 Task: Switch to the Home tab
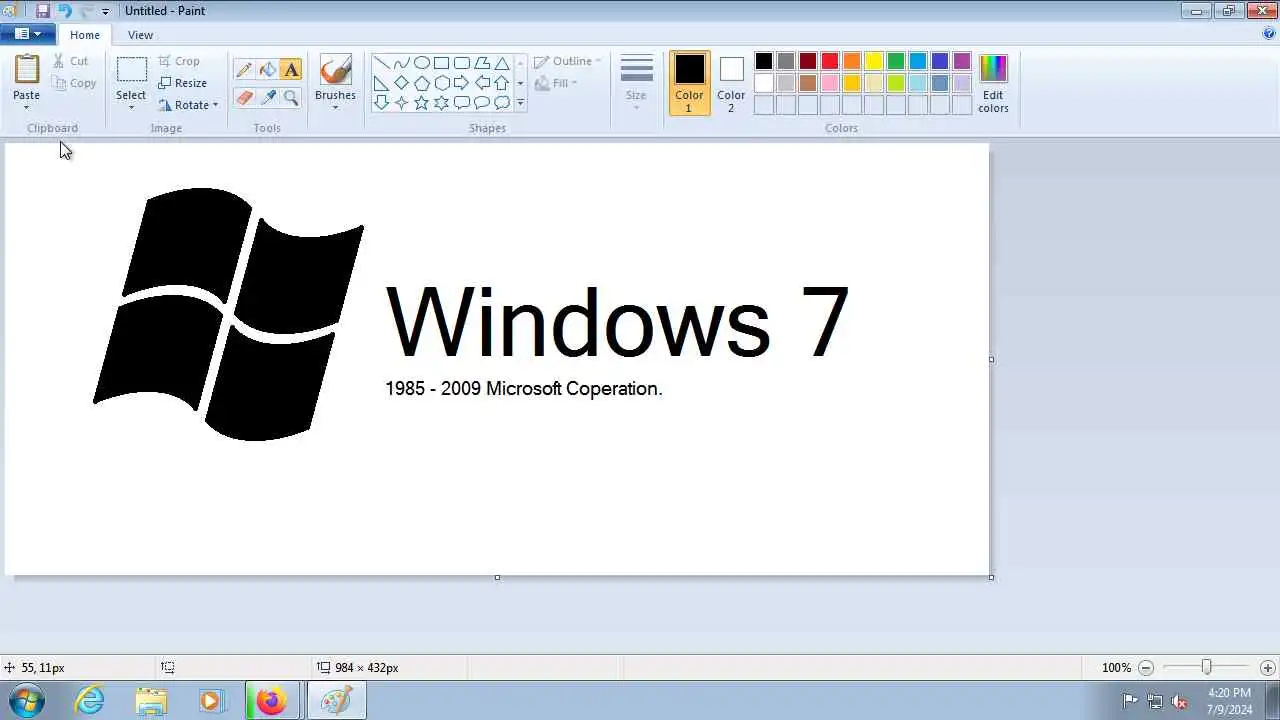(85, 35)
